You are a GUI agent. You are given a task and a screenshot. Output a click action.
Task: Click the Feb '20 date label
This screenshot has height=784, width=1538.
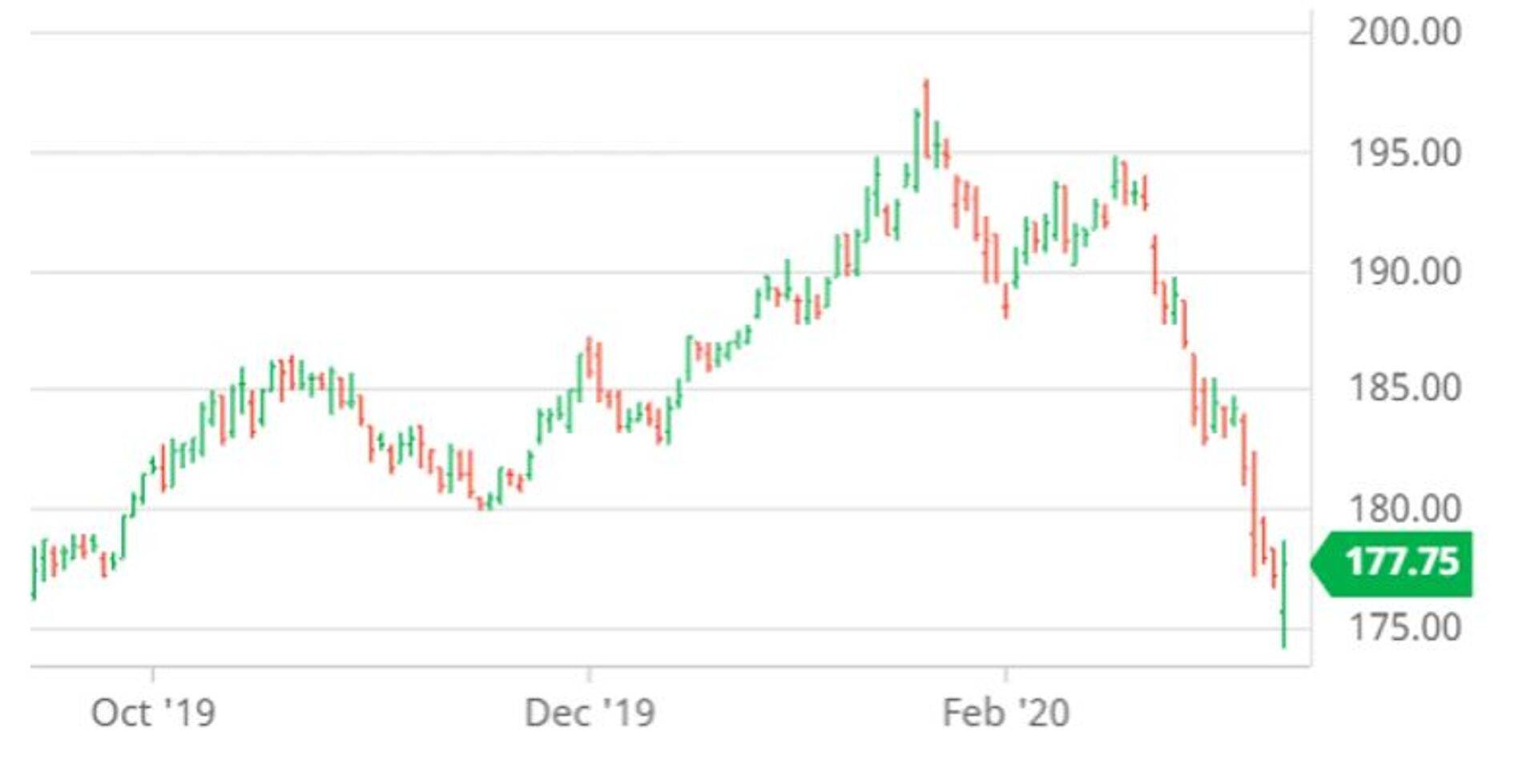pos(1005,713)
